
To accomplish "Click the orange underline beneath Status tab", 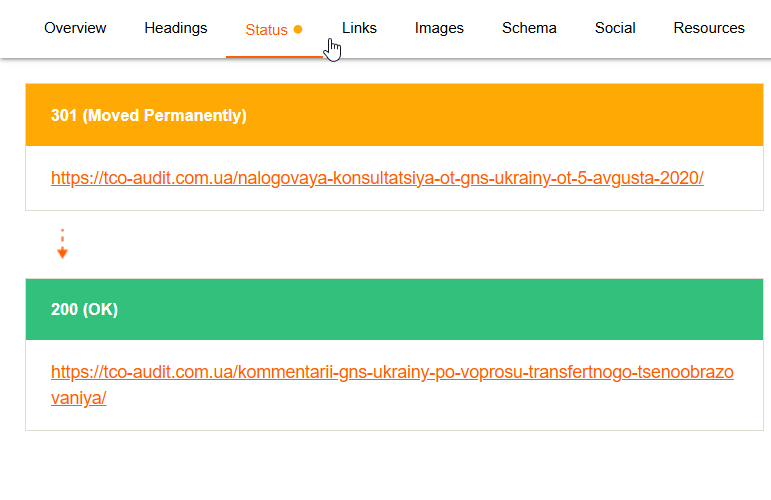I will point(274,57).
